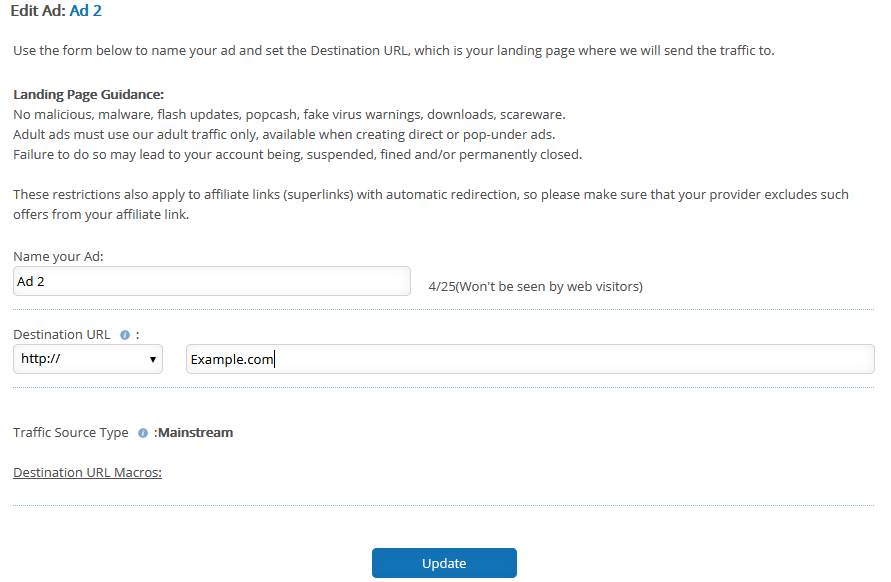Screen dimensions: 891x582
Task: Click the Update button
Action: point(444,563)
